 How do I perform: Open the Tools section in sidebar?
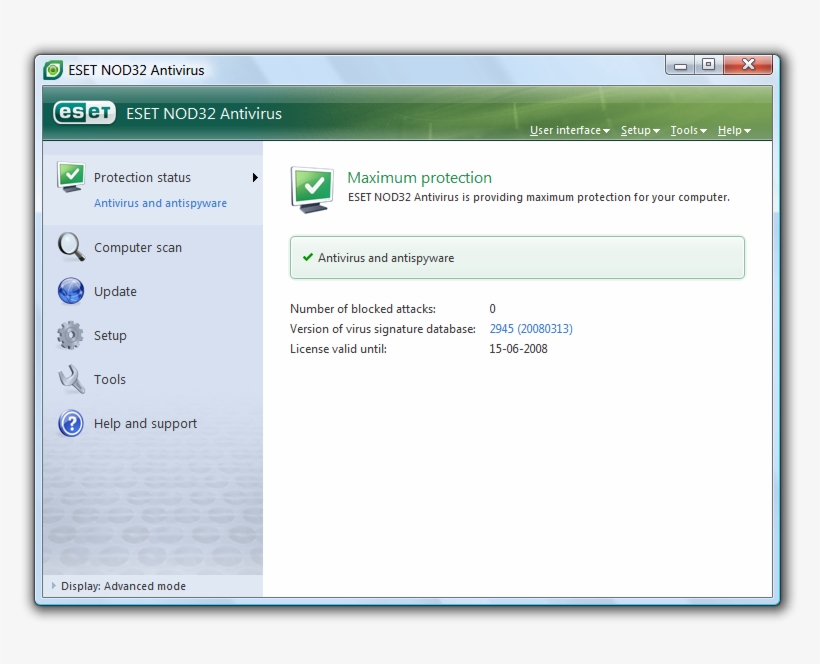pos(110,379)
